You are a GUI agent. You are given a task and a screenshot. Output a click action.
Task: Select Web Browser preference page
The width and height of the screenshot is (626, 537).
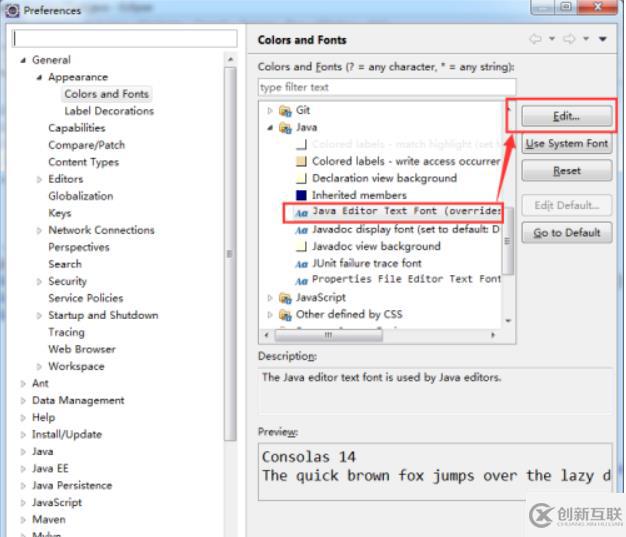click(82, 349)
